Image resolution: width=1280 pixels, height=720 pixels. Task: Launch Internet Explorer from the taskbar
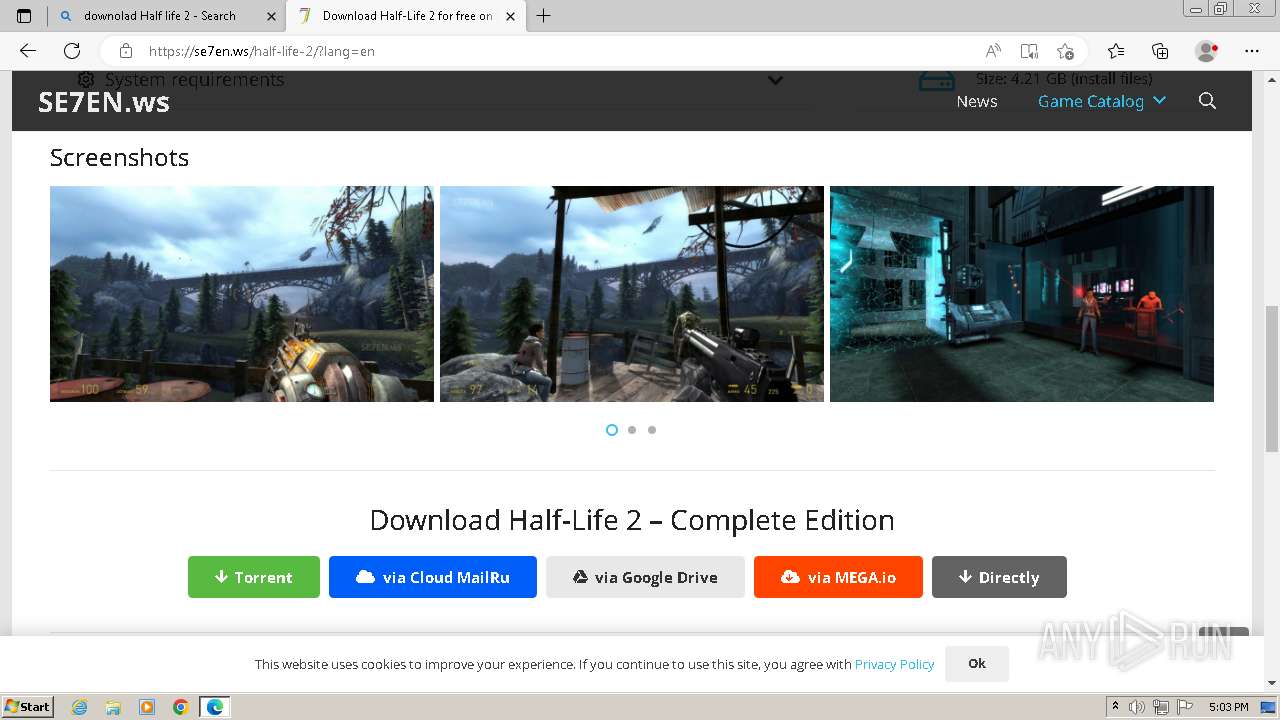click(80, 707)
